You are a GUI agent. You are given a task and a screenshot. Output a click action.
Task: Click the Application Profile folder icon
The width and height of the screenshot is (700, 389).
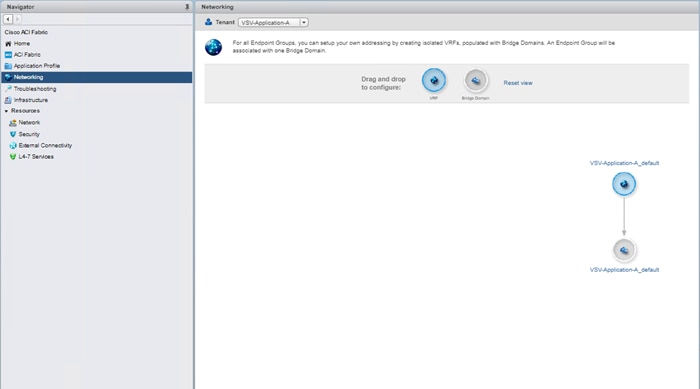8,66
